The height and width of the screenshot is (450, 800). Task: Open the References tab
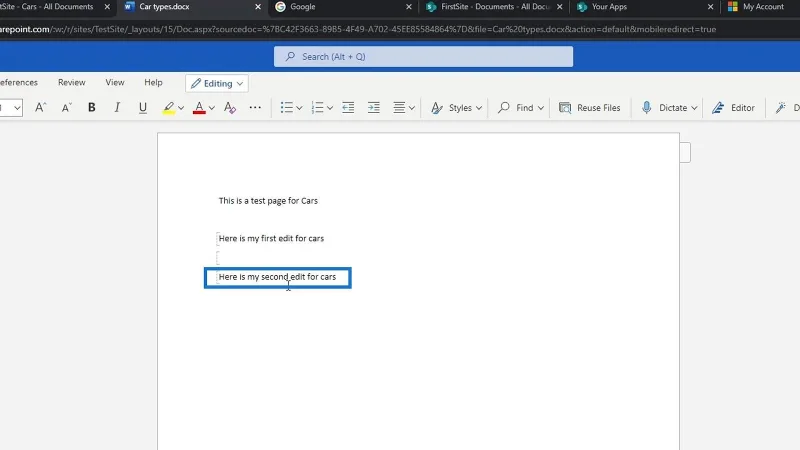click(x=18, y=82)
